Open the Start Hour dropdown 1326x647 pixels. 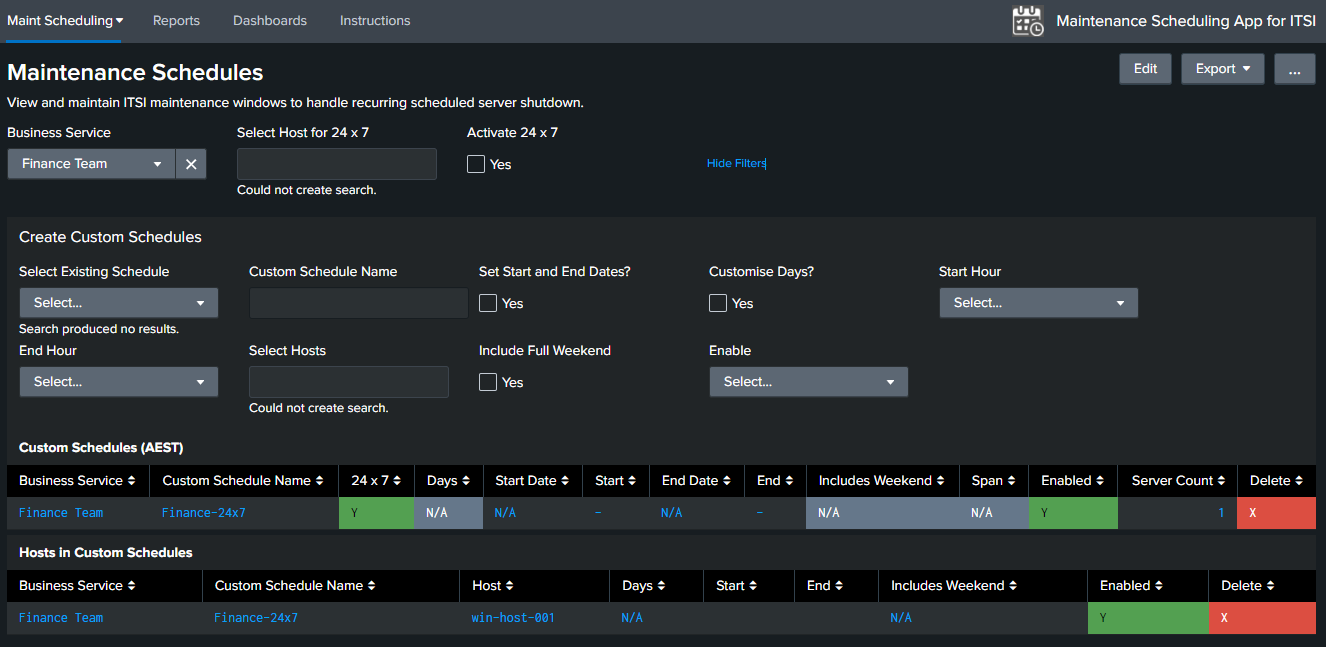[x=1038, y=303]
